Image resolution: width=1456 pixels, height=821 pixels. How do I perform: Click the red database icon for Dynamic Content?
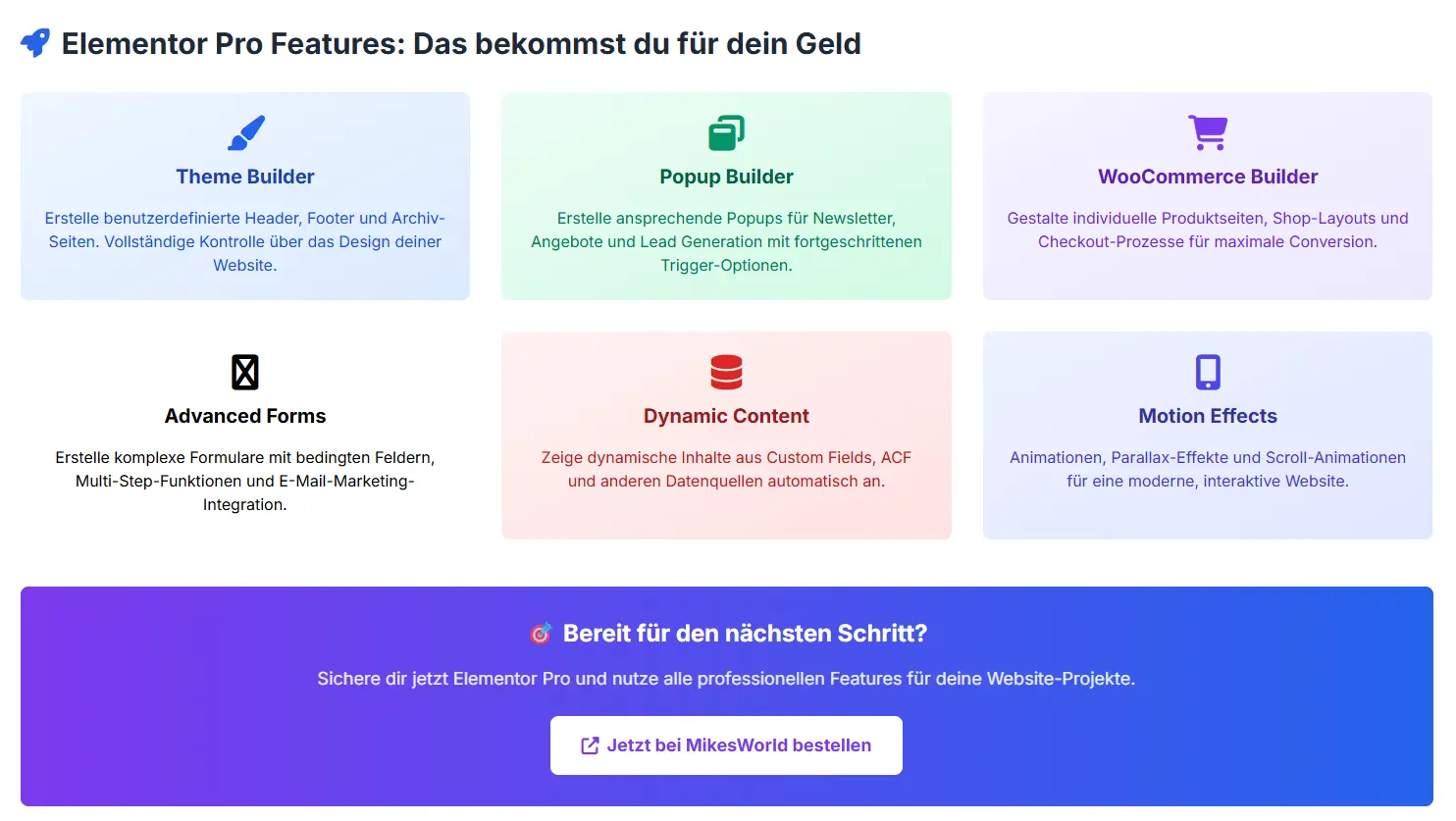726,372
